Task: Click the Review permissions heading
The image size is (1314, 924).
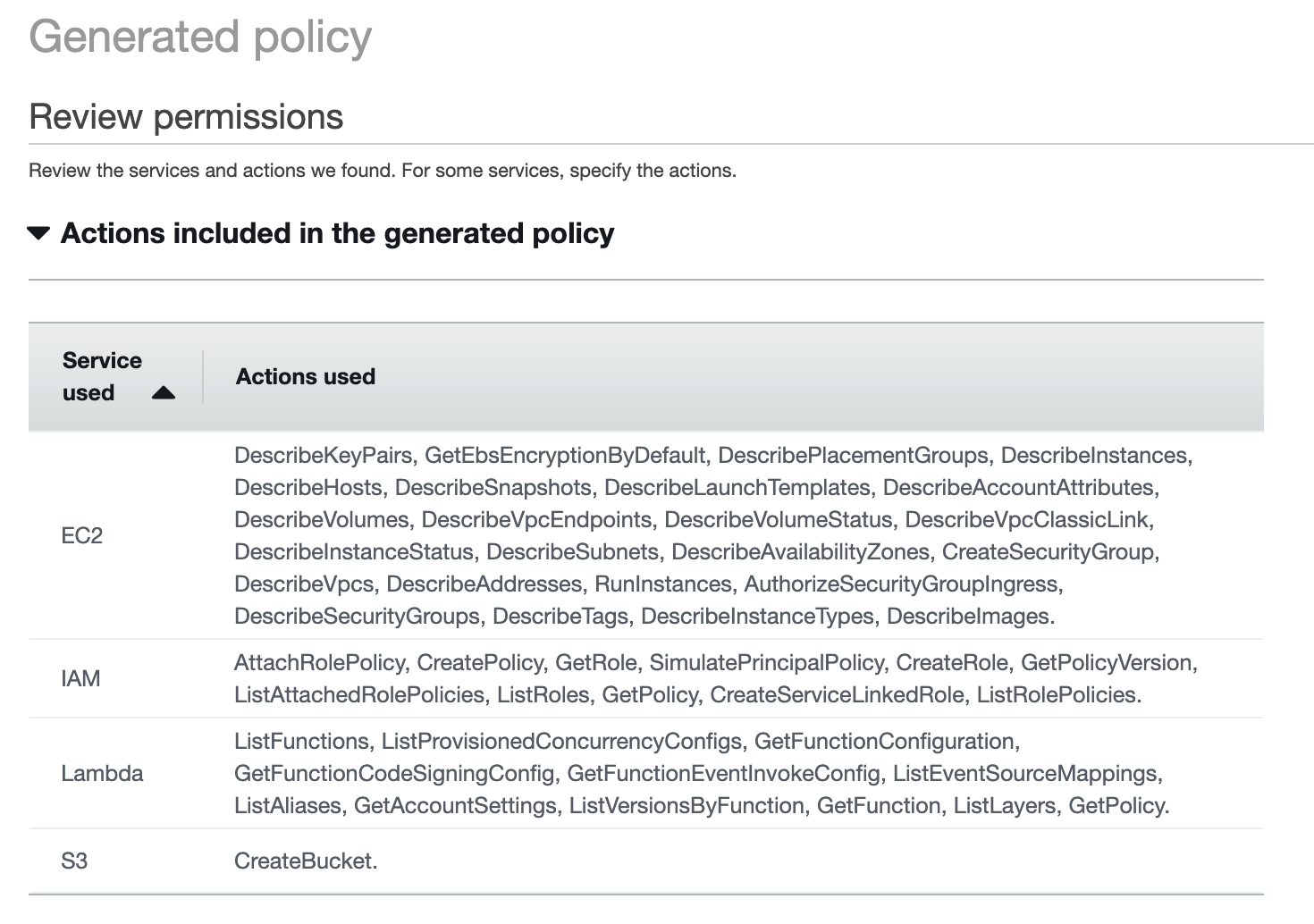Action: [186, 116]
